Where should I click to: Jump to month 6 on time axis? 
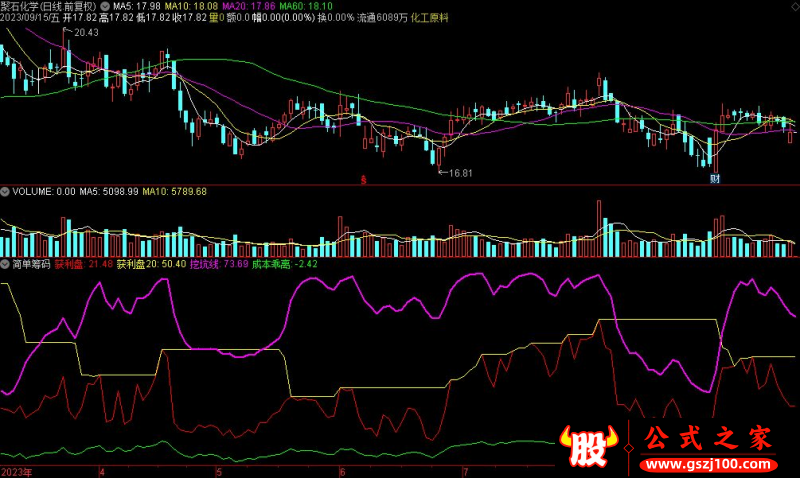pyautogui.click(x=342, y=472)
